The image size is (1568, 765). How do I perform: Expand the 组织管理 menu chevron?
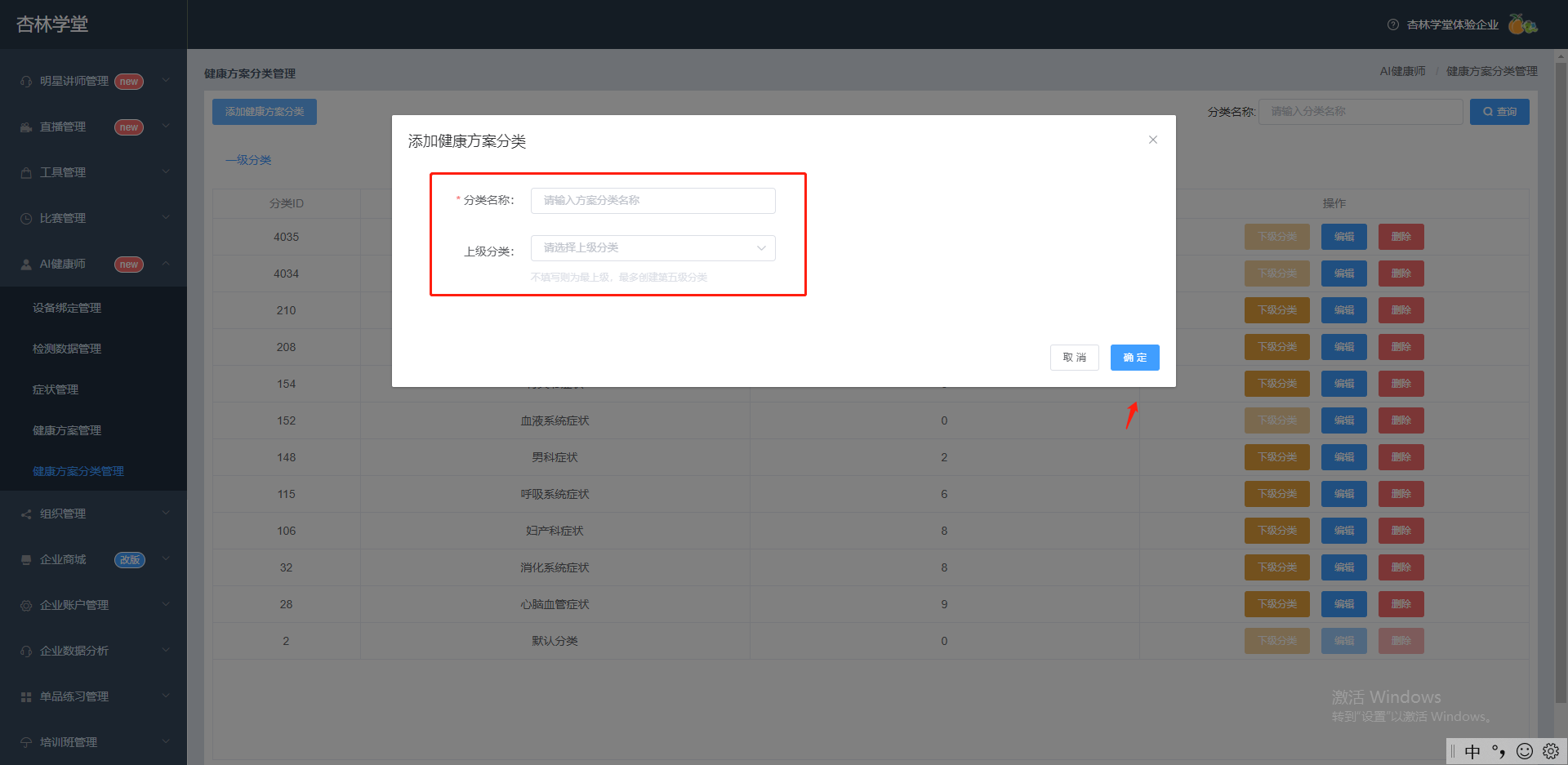point(166,513)
